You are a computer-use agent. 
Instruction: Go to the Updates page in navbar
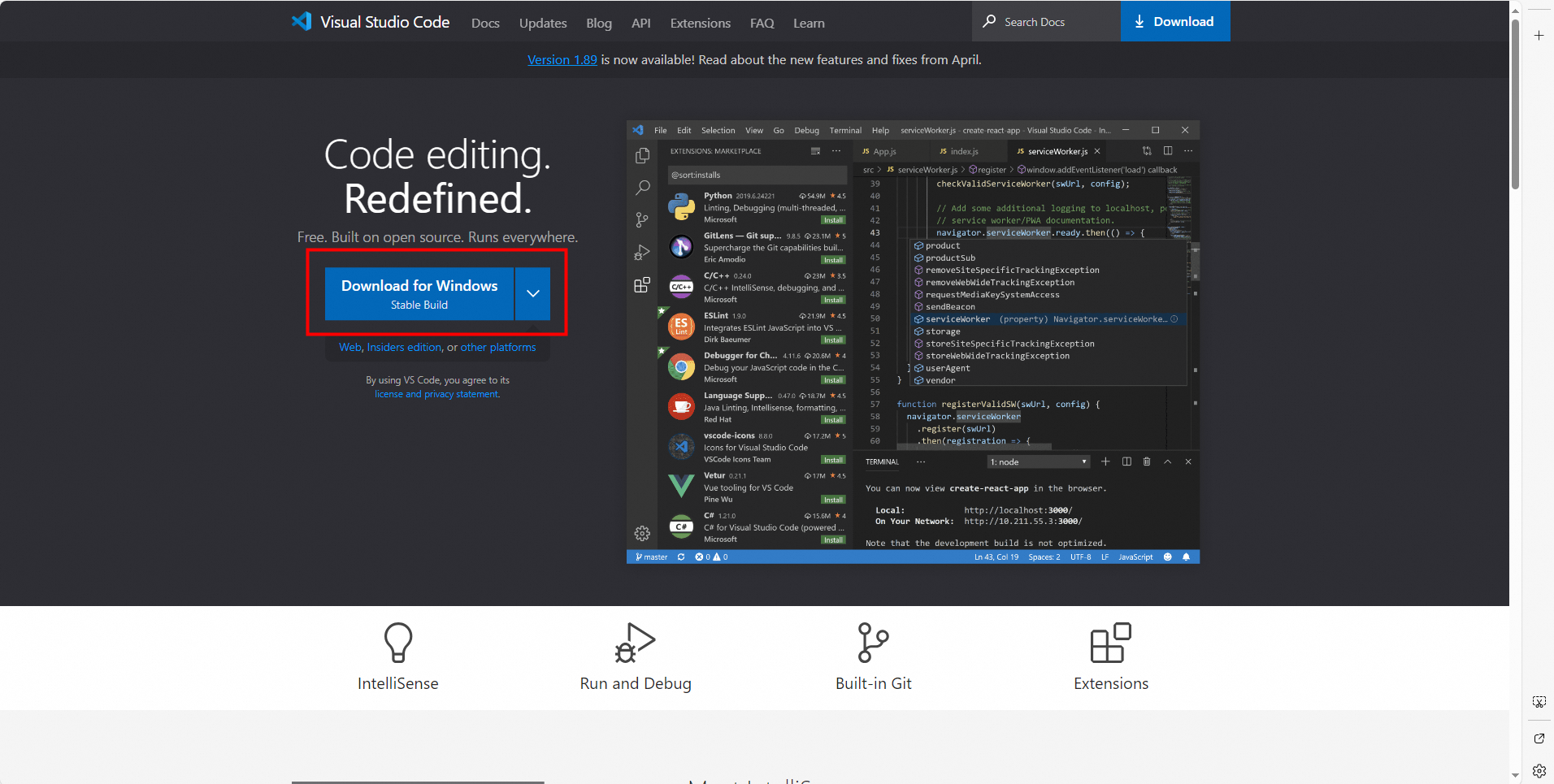[x=543, y=24]
